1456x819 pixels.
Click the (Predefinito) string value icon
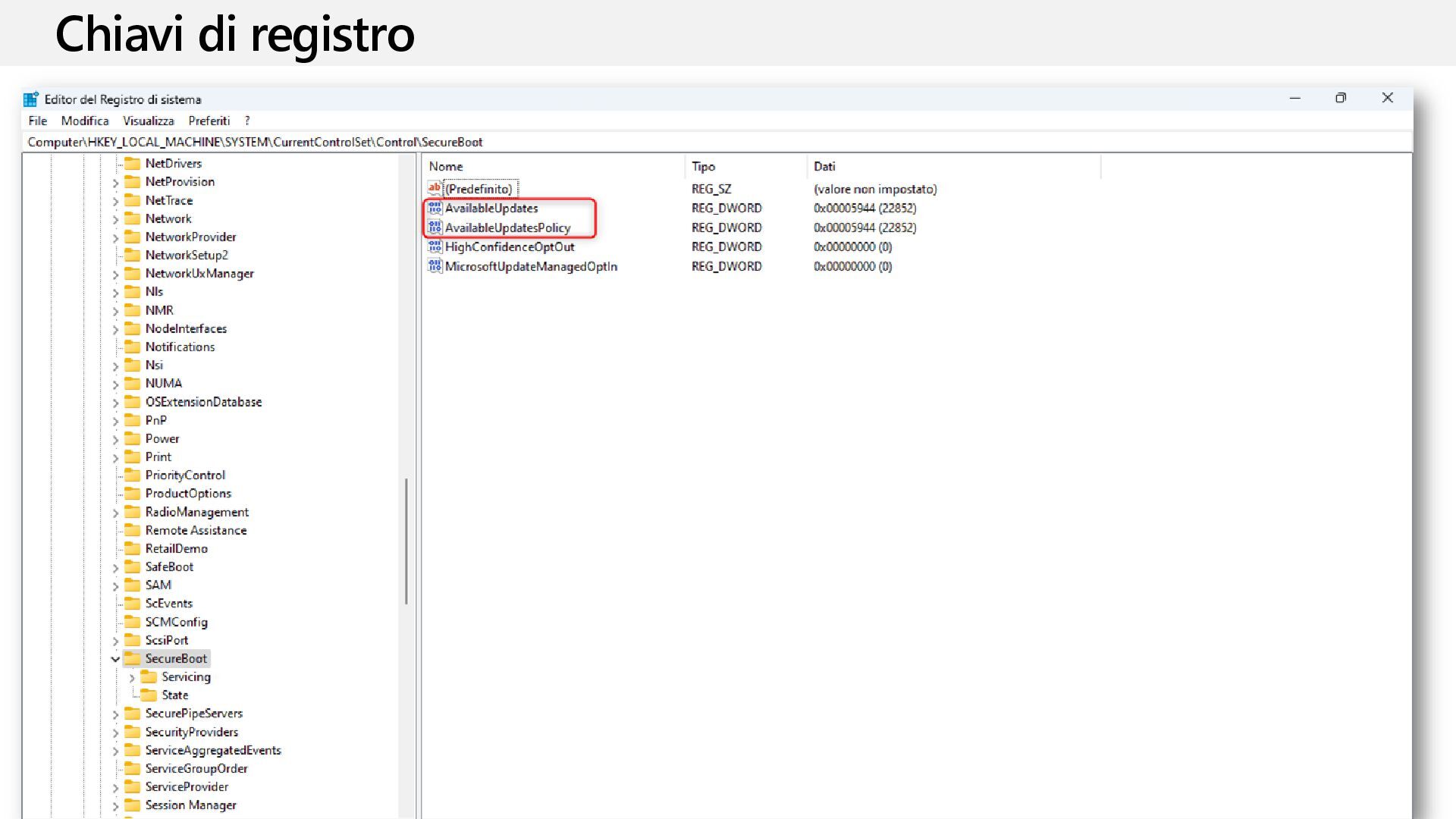click(435, 188)
